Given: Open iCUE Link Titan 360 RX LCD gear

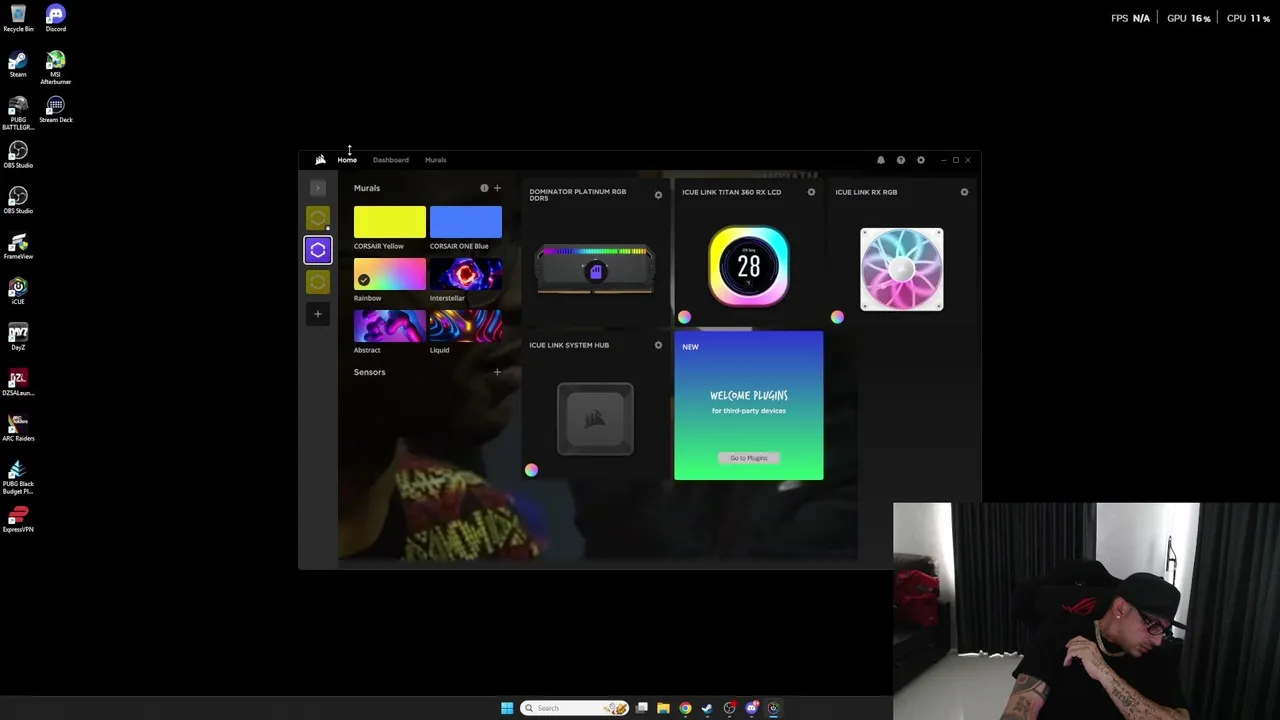Looking at the screenshot, I should [811, 192].
